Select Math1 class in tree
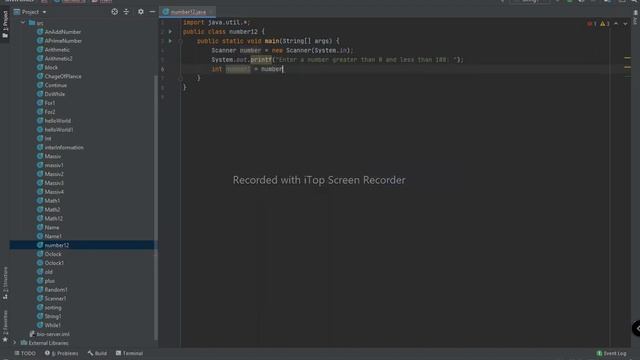This screenshot has height=360, width=640. point(49,201)
